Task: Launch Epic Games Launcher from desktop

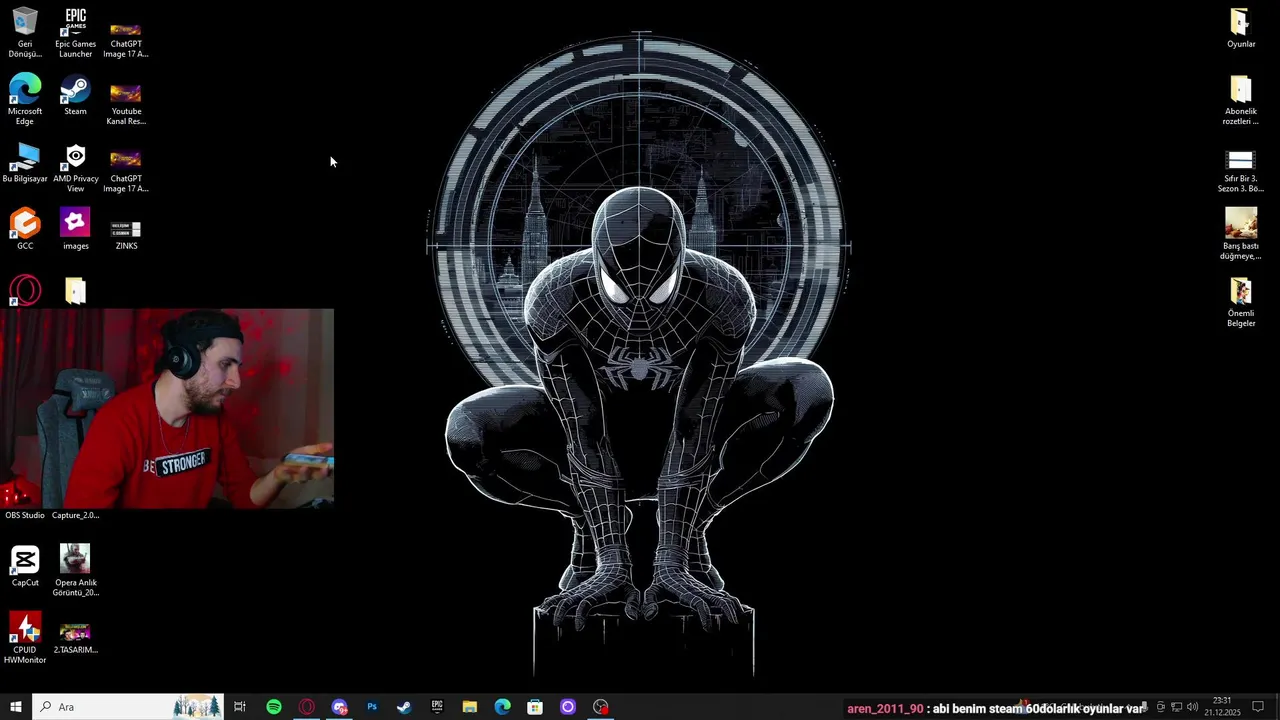Action: [x=75, y=33]
